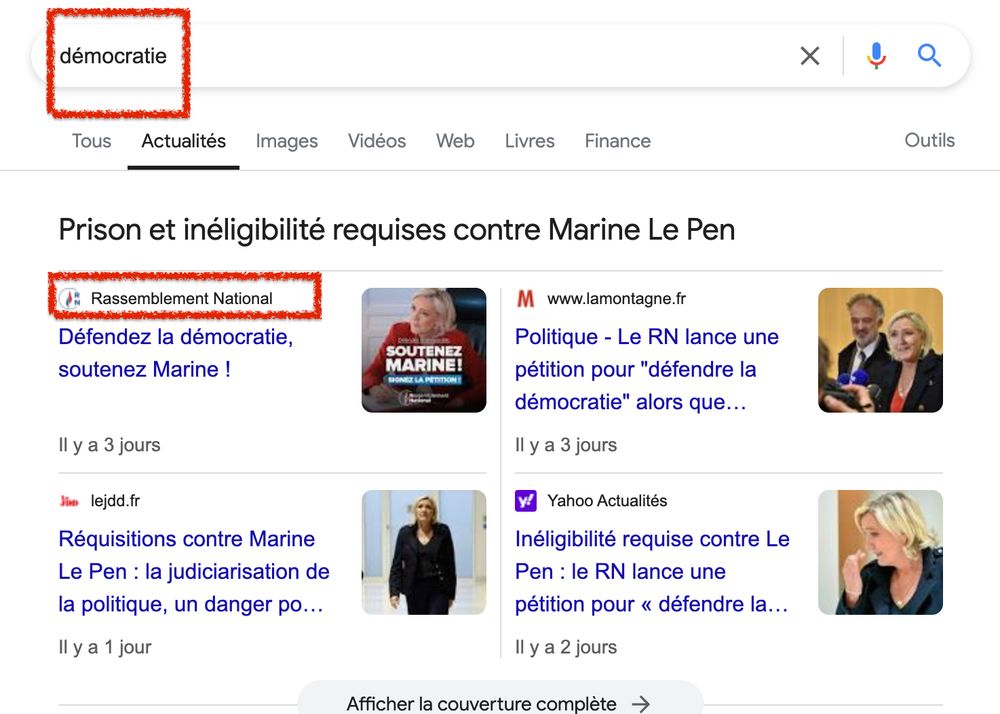Switch to the Images tab
The height and width of the screenshot is (714, 1000).
coord(287,141)
